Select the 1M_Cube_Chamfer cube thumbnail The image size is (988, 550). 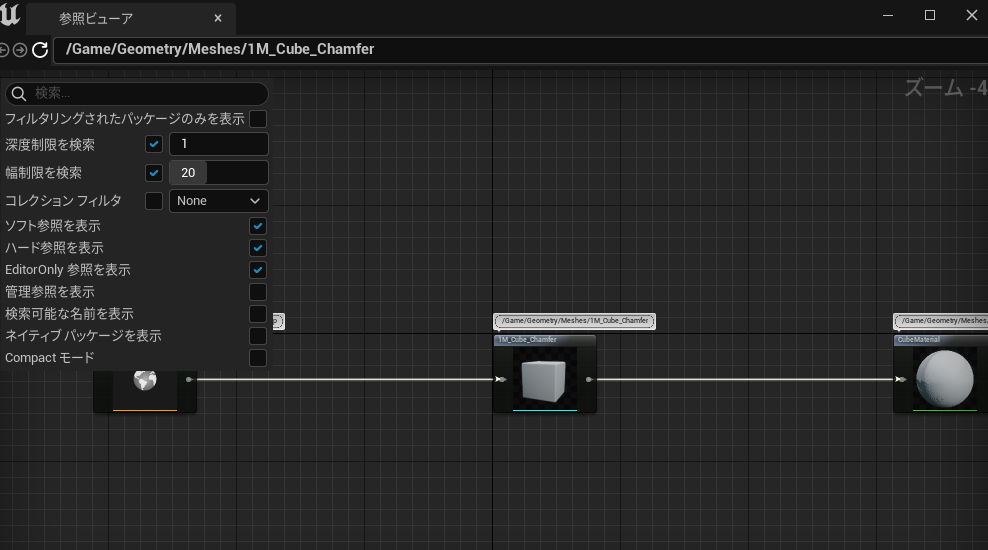point(545,379)
